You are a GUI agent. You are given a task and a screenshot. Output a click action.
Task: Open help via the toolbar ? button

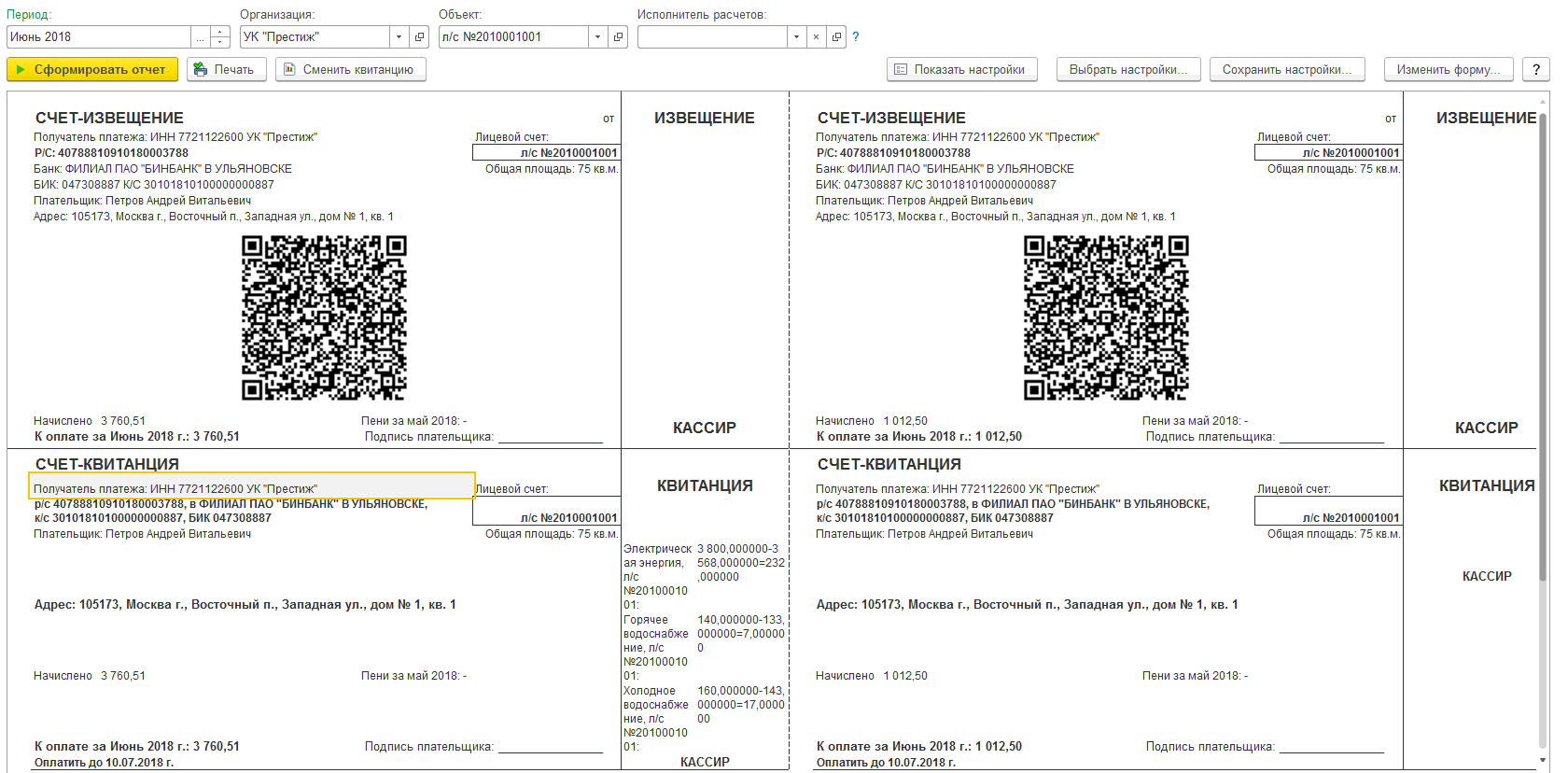[1536, 69]
